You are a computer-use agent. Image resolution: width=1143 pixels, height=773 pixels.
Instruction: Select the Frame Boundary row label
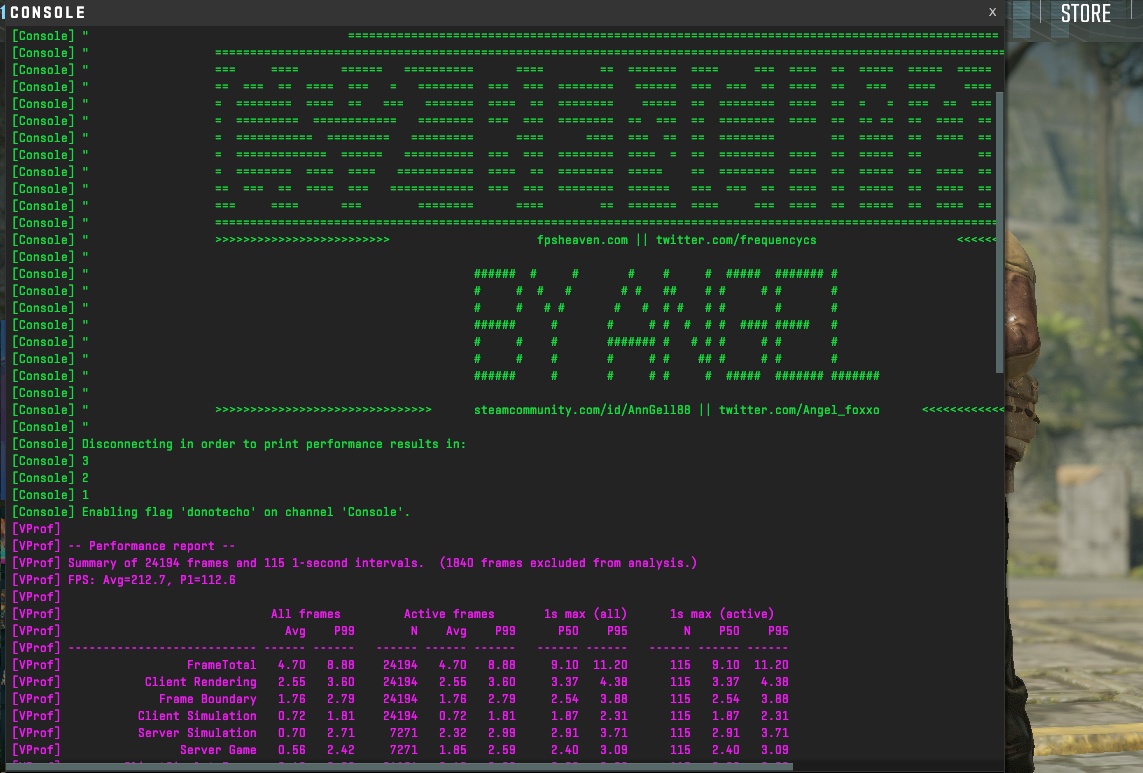[x=207, y=699]
